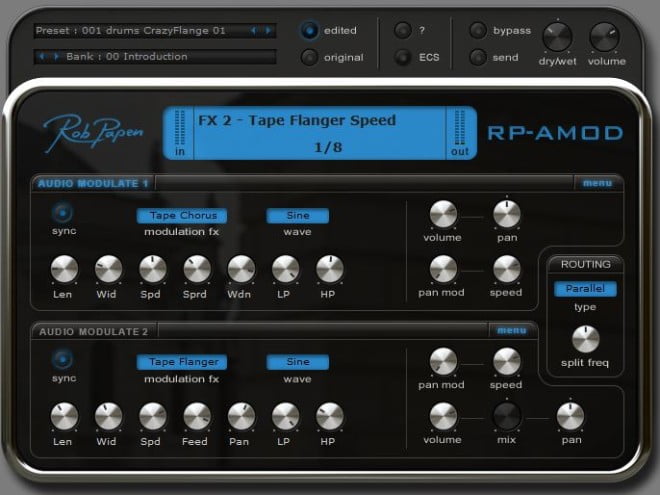Click the blue parameter readout display
This screenshot has width=660, height=495.
(320, 133)
